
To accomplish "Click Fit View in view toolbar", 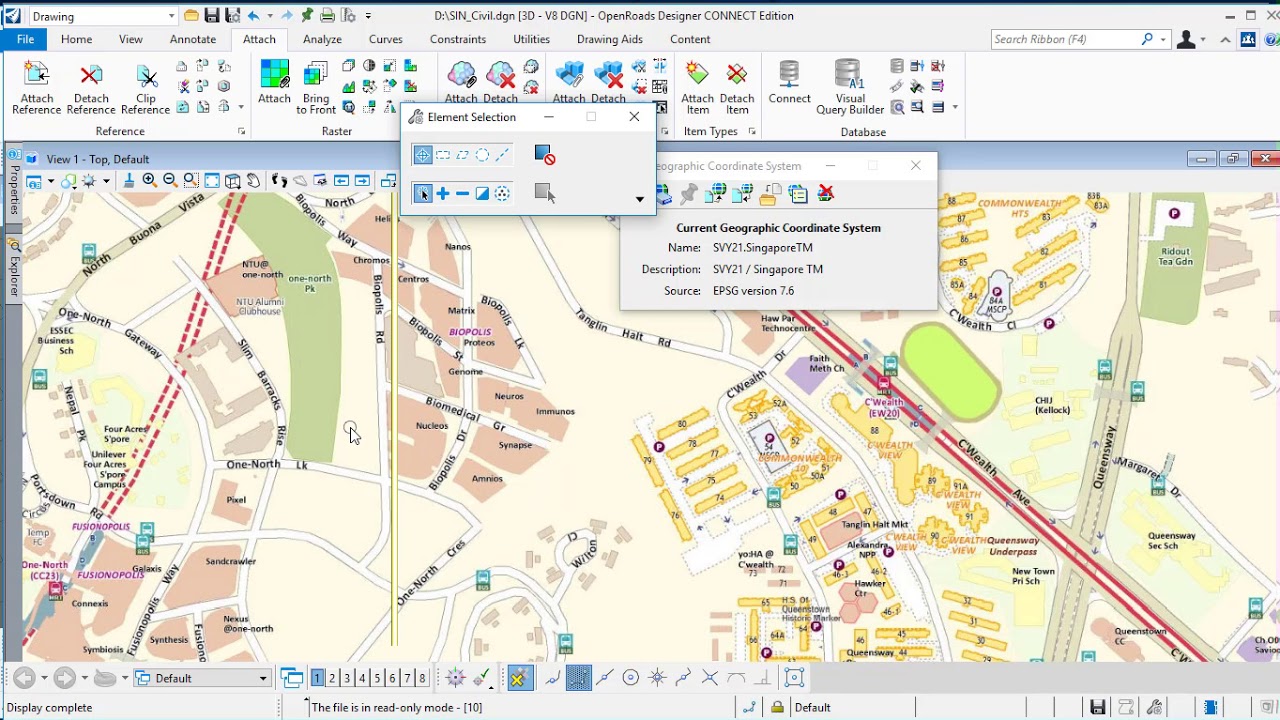I will point(212,180).
